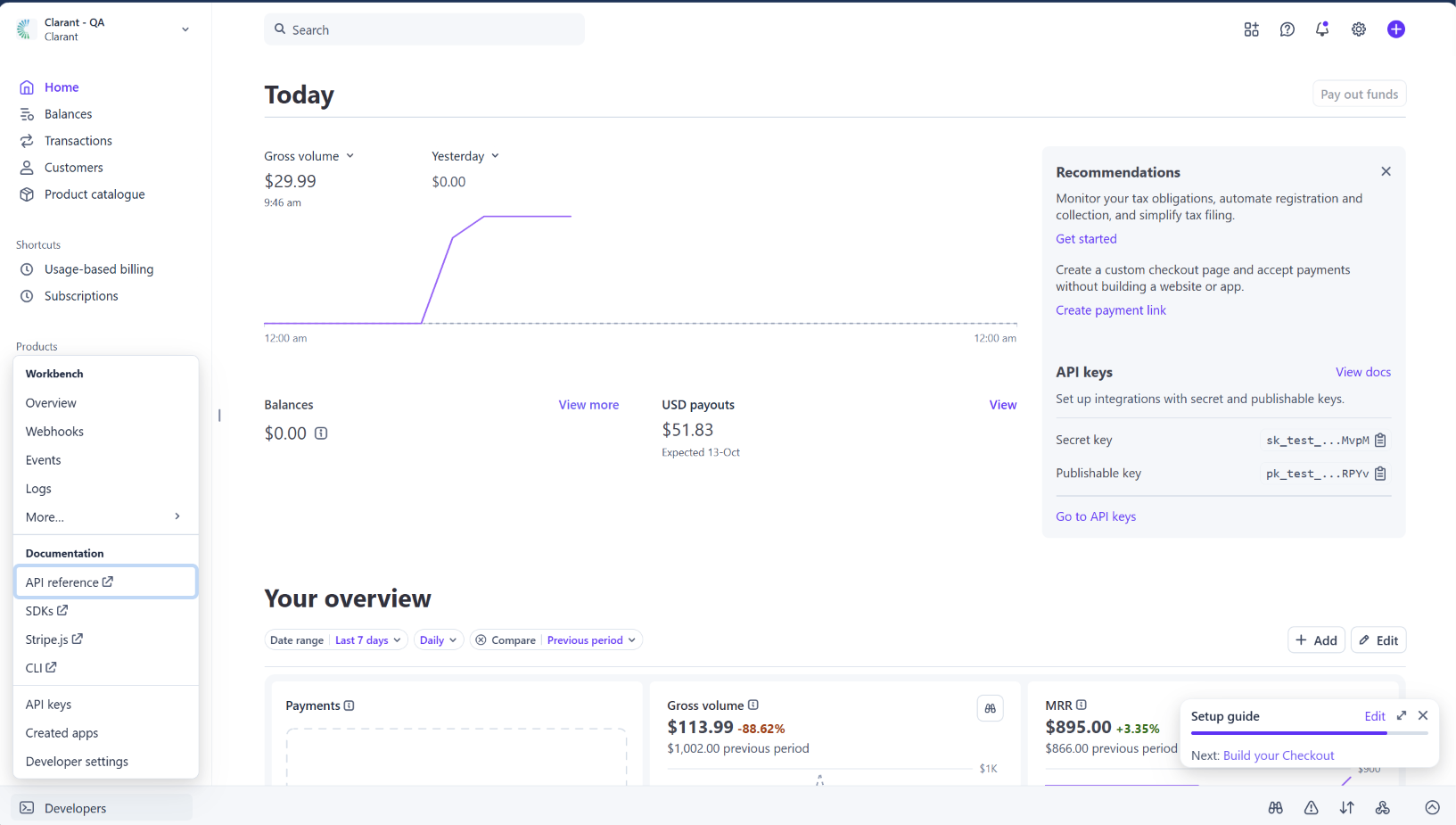Click info icon beside Gross volume card title
1456x825 pixels.
(753, 705)
